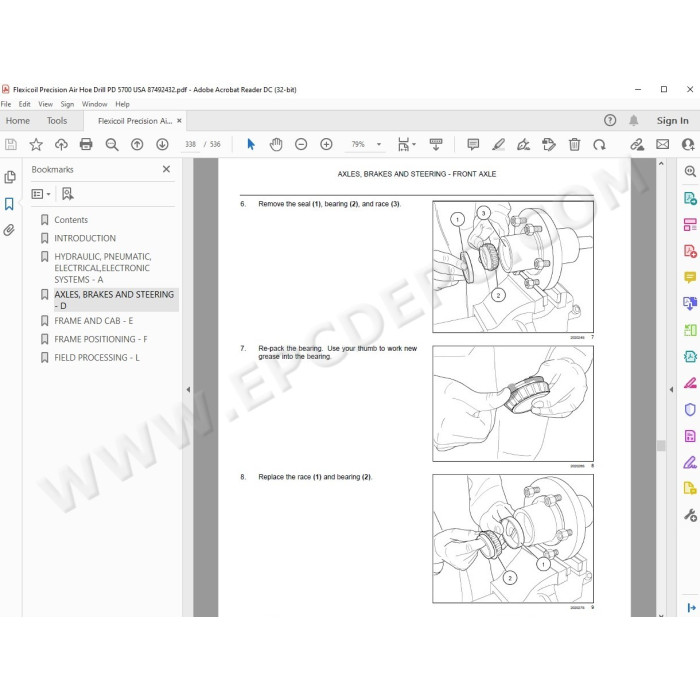Click the vertical scrollbar thumb
The width and height of the screenshot is (700, 700).
click(661, 445)
